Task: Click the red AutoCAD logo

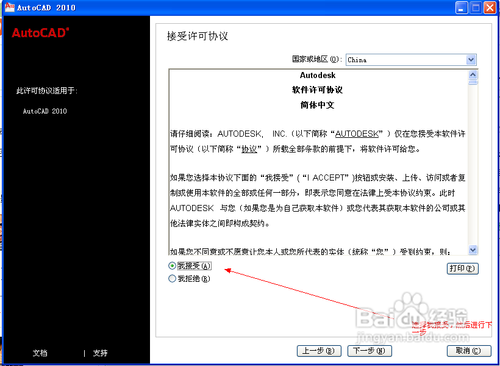Action: click(x=40, y=33)
